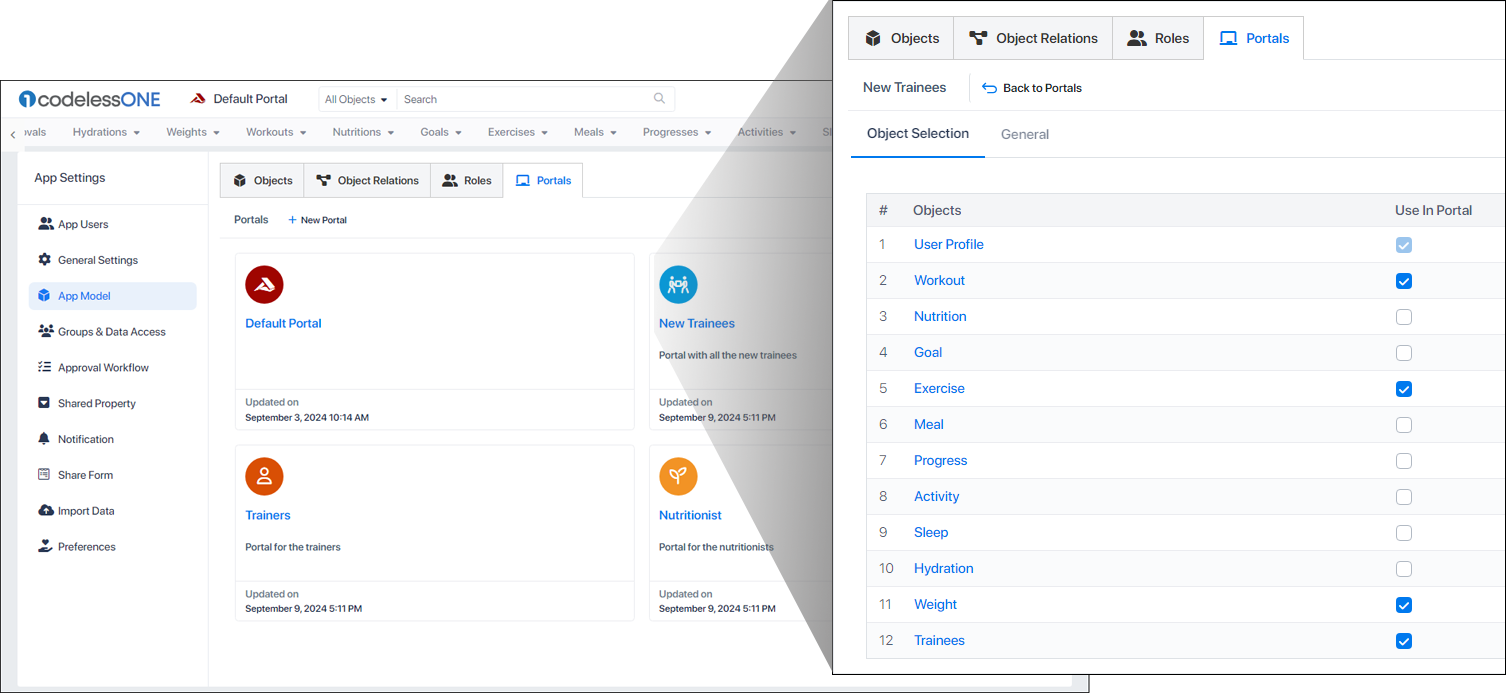
Task: Uncheck the Weight object checkbox
Action: 1404,605
